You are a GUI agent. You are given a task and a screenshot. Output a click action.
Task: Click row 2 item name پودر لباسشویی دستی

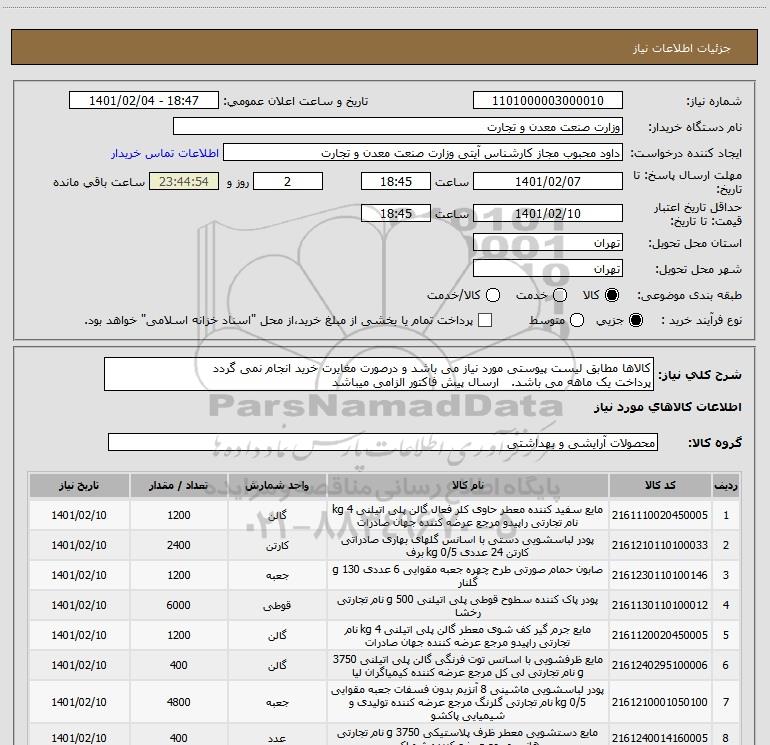[x=468, y=546]
